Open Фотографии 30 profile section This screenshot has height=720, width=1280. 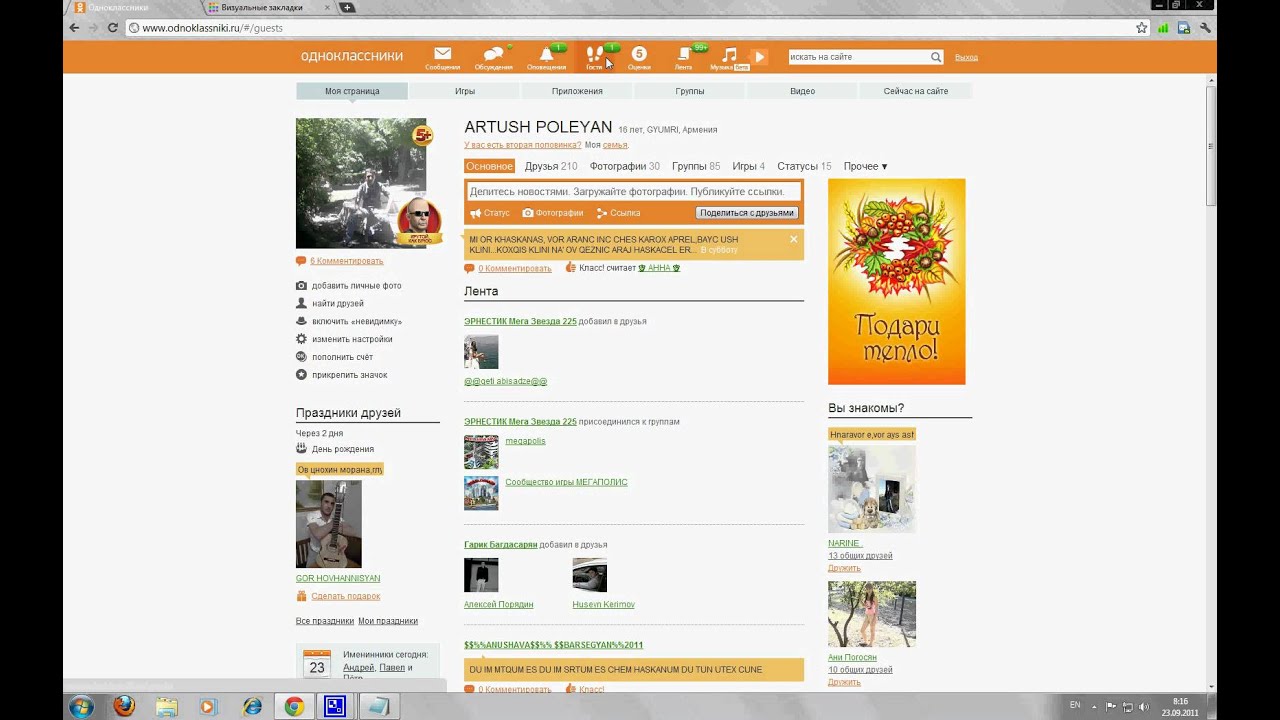[624, 166]
